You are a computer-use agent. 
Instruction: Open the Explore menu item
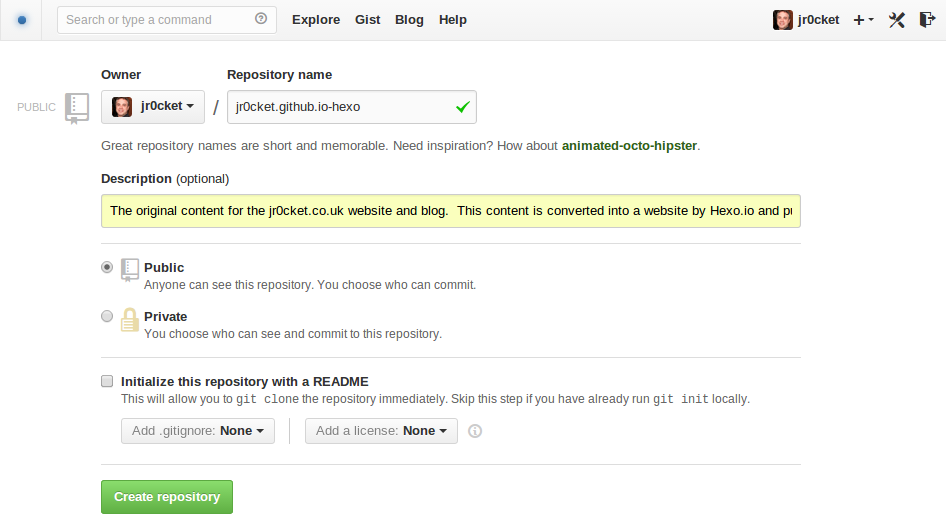[x=316, y=20]
